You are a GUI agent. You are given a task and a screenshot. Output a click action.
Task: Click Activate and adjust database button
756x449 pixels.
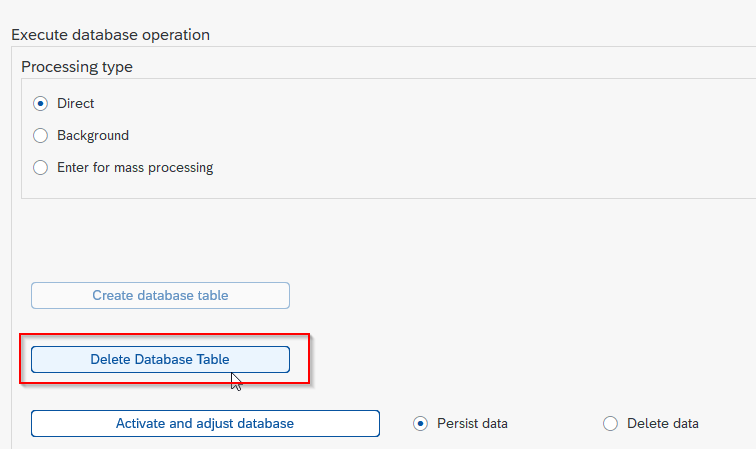(205, 423)
